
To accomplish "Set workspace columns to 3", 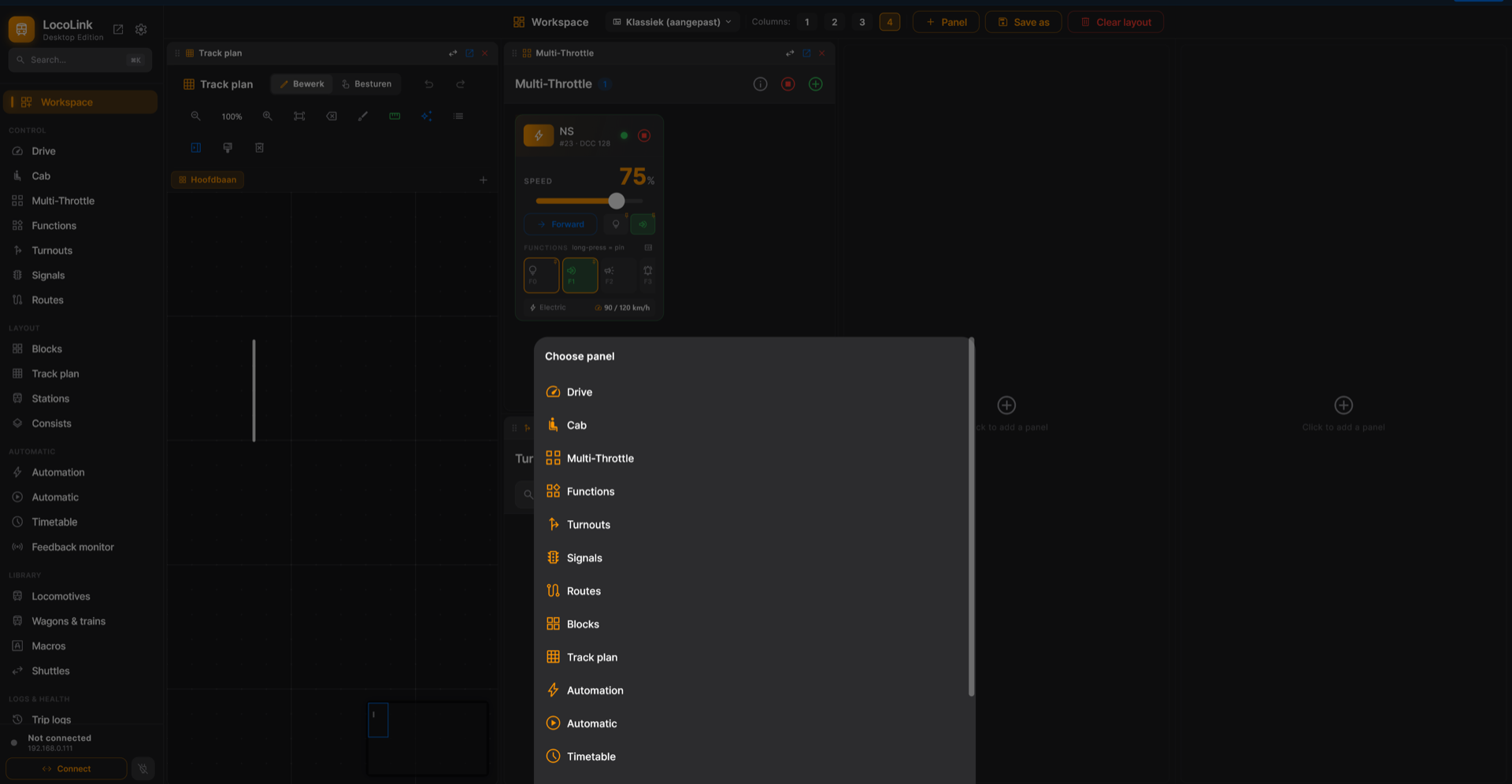I will pyautogui.click(x=862, y=22).
